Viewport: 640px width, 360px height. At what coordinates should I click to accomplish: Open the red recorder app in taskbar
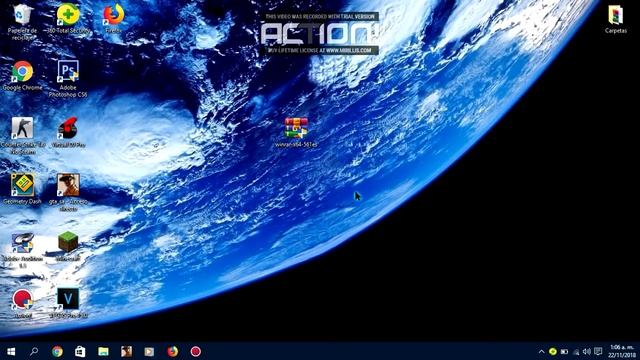196,351
